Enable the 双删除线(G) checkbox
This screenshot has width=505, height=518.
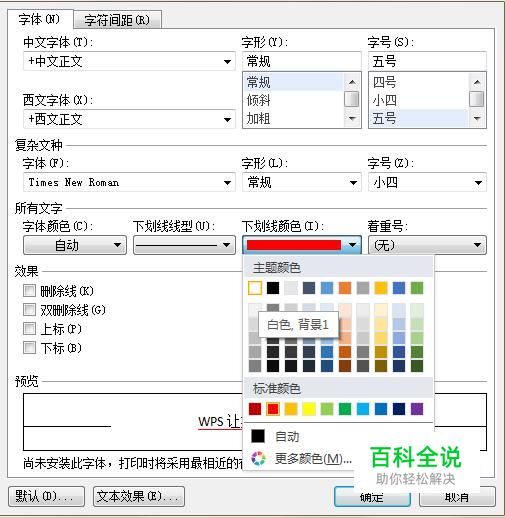coord(29,310)
